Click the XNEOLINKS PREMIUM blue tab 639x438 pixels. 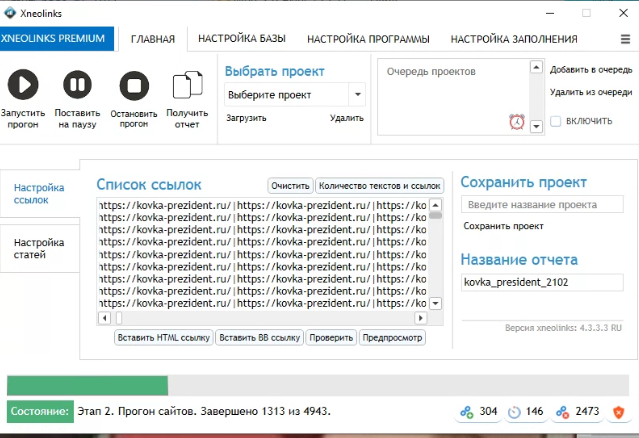57,39
